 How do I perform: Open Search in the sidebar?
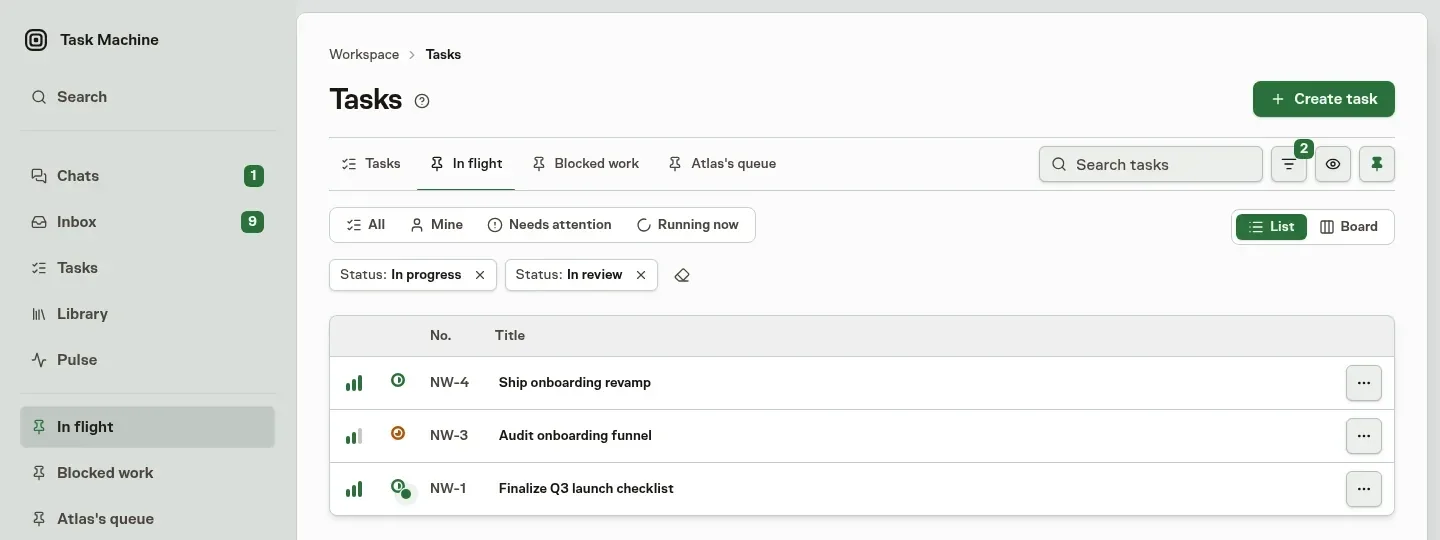coord(148,97)
